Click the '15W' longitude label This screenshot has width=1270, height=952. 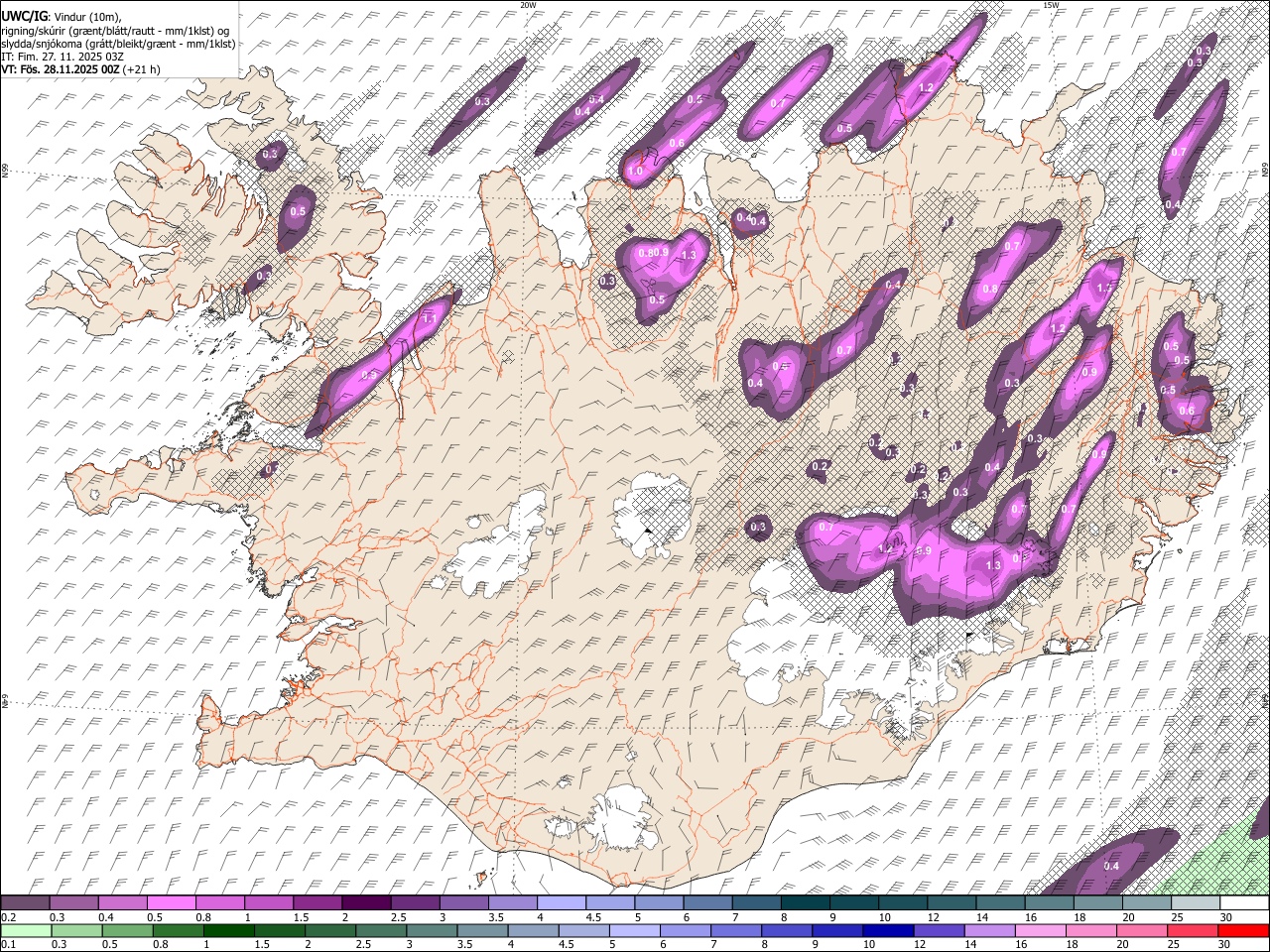tap(1052, 5)
